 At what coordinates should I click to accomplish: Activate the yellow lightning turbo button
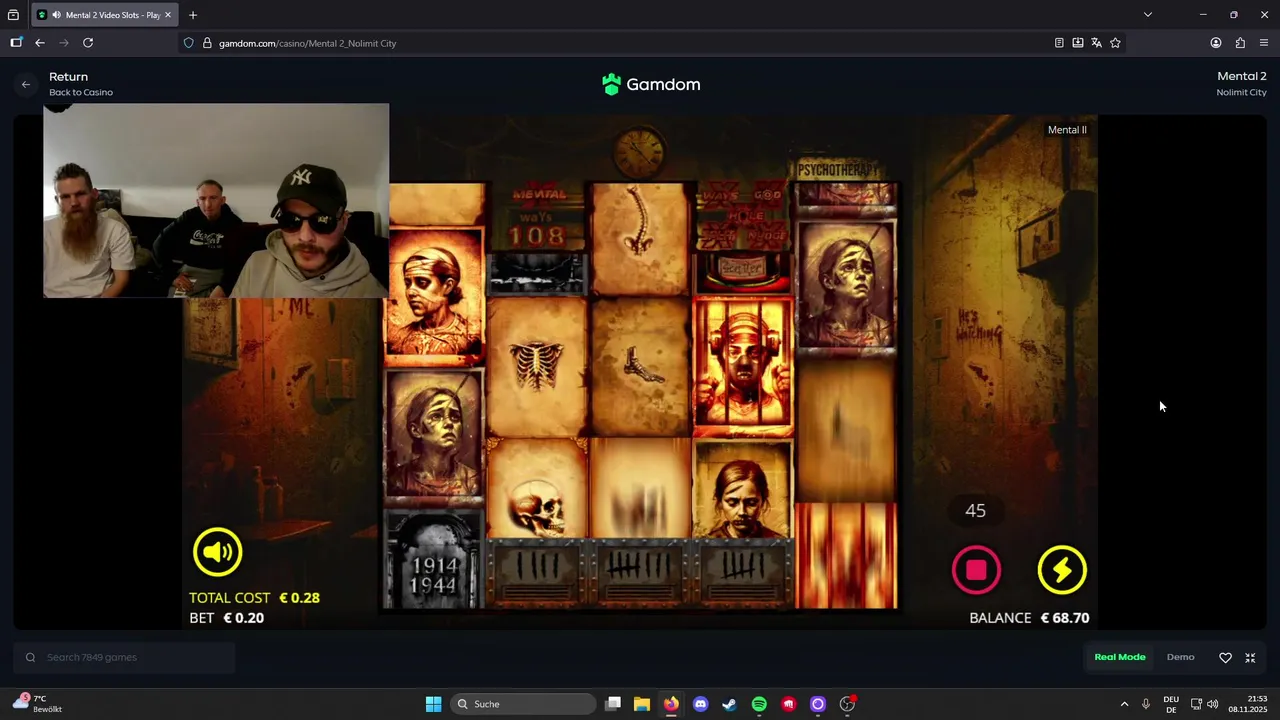coord(1062,570)
